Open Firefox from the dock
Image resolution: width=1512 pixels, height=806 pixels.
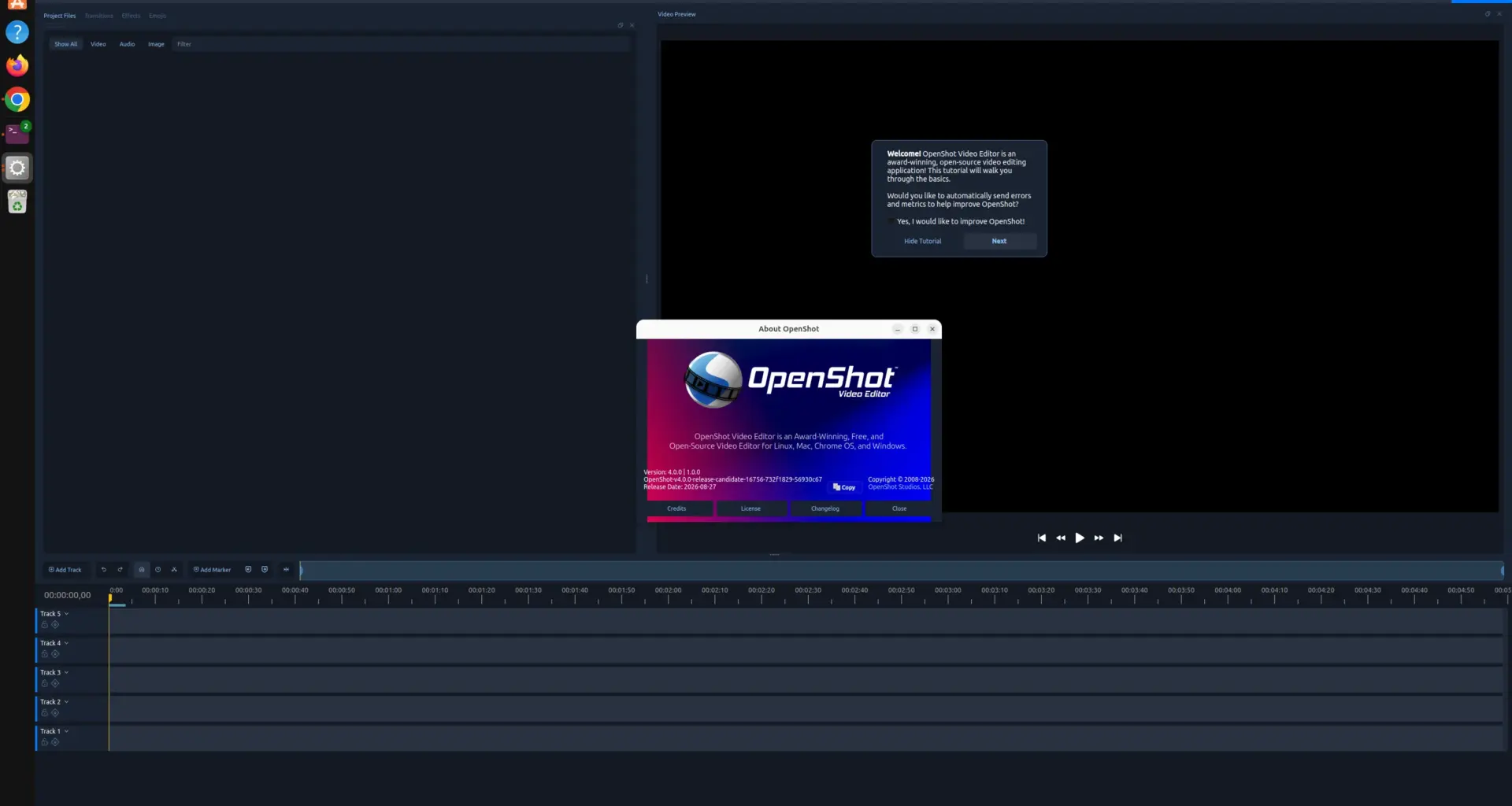(17, 65)
